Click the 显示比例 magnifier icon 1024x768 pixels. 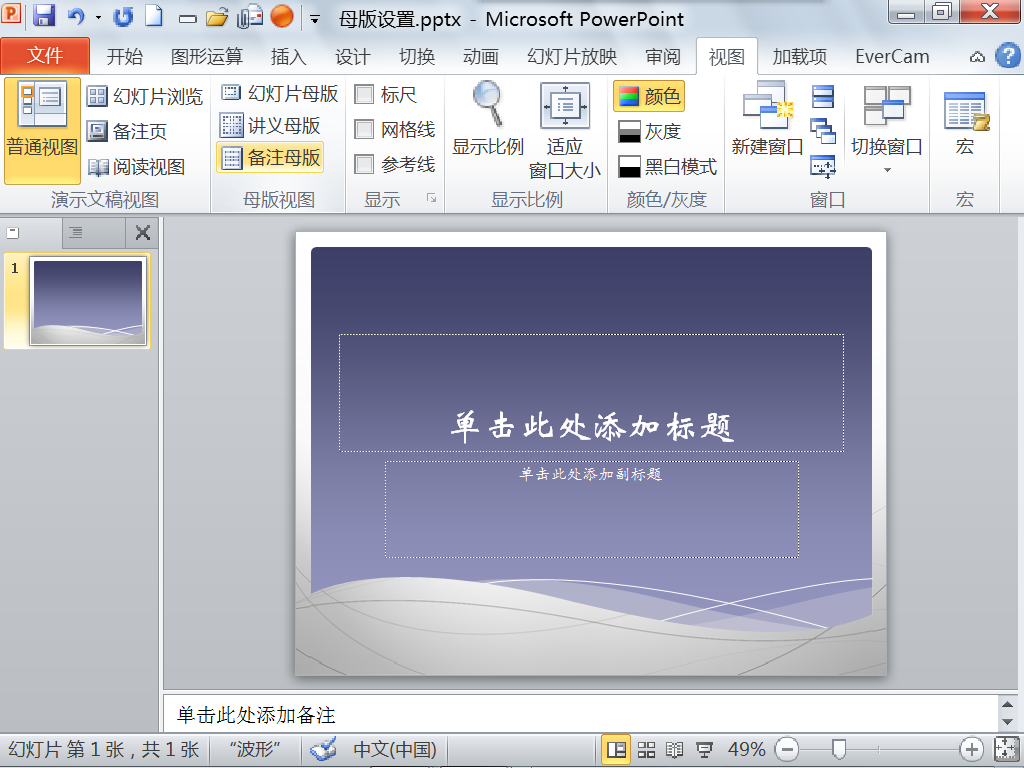click(x=488, y=103)
